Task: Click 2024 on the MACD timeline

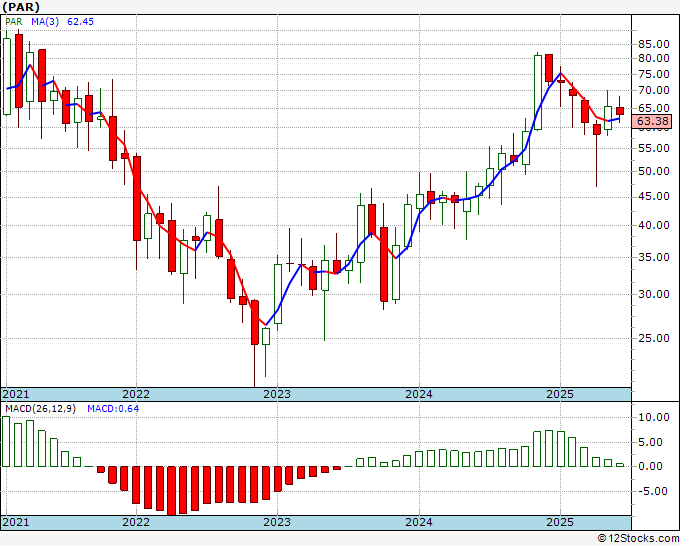Action: click(419, 522)
